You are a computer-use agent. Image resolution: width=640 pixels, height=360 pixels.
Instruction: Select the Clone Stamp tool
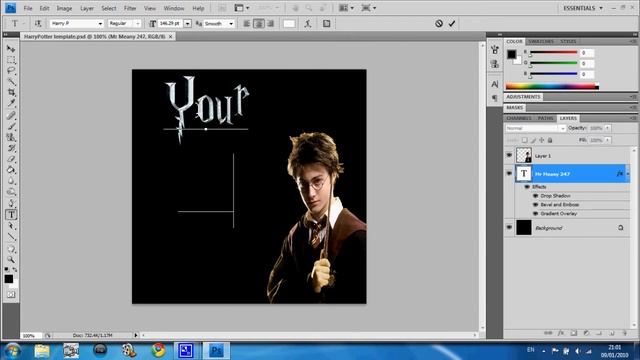11,138
